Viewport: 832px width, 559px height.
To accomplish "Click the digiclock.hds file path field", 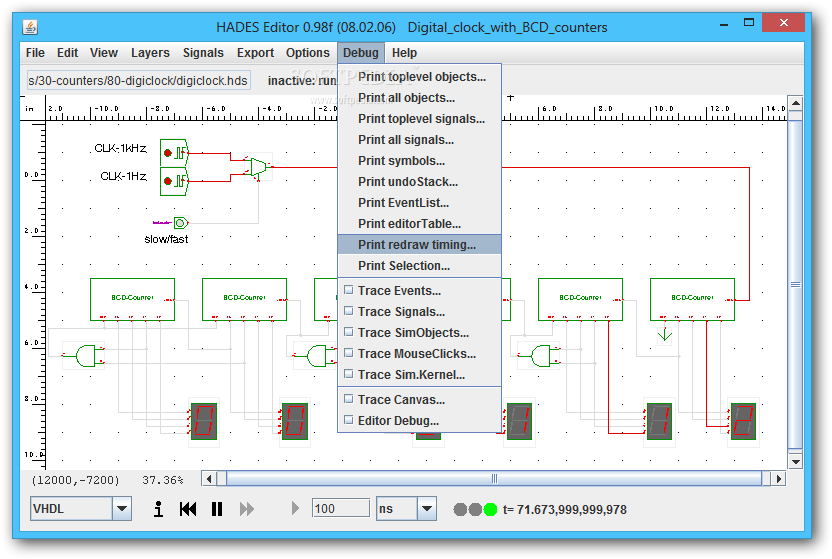I will (138, 81).
